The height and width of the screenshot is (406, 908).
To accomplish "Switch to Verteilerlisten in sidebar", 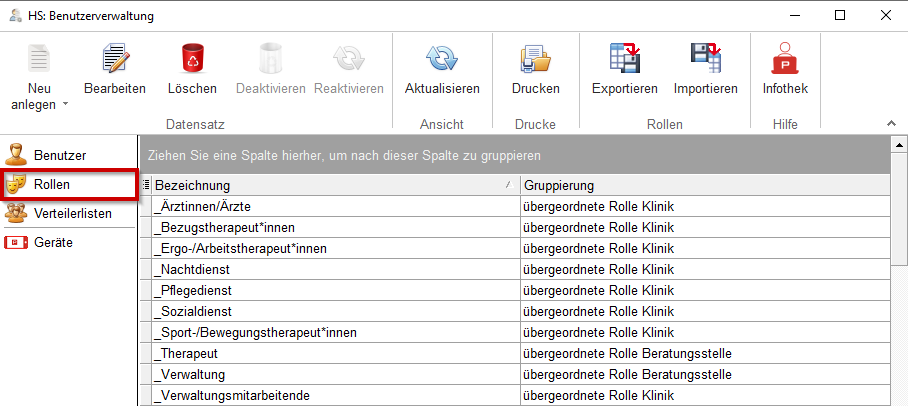I will point(72,213).
